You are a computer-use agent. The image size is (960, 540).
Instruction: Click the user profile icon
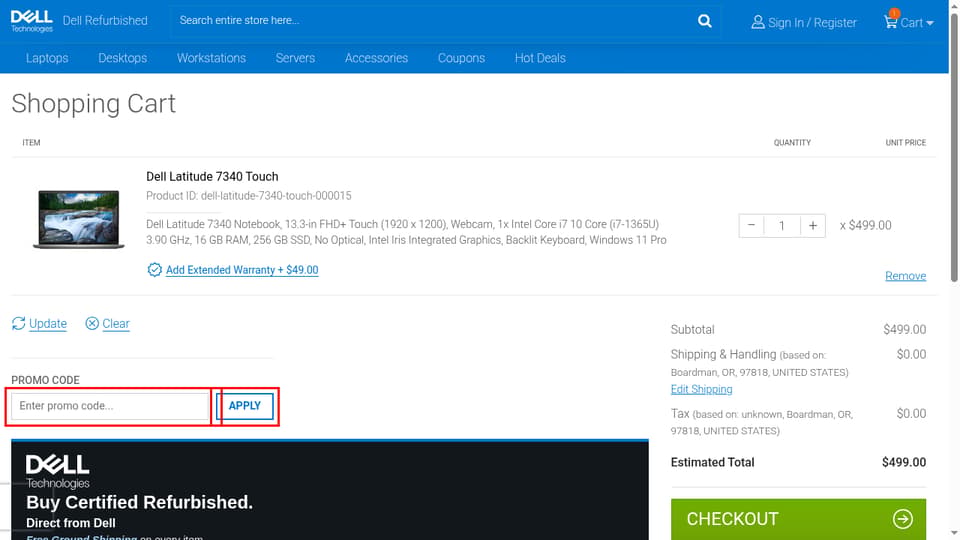coord(758,22)
